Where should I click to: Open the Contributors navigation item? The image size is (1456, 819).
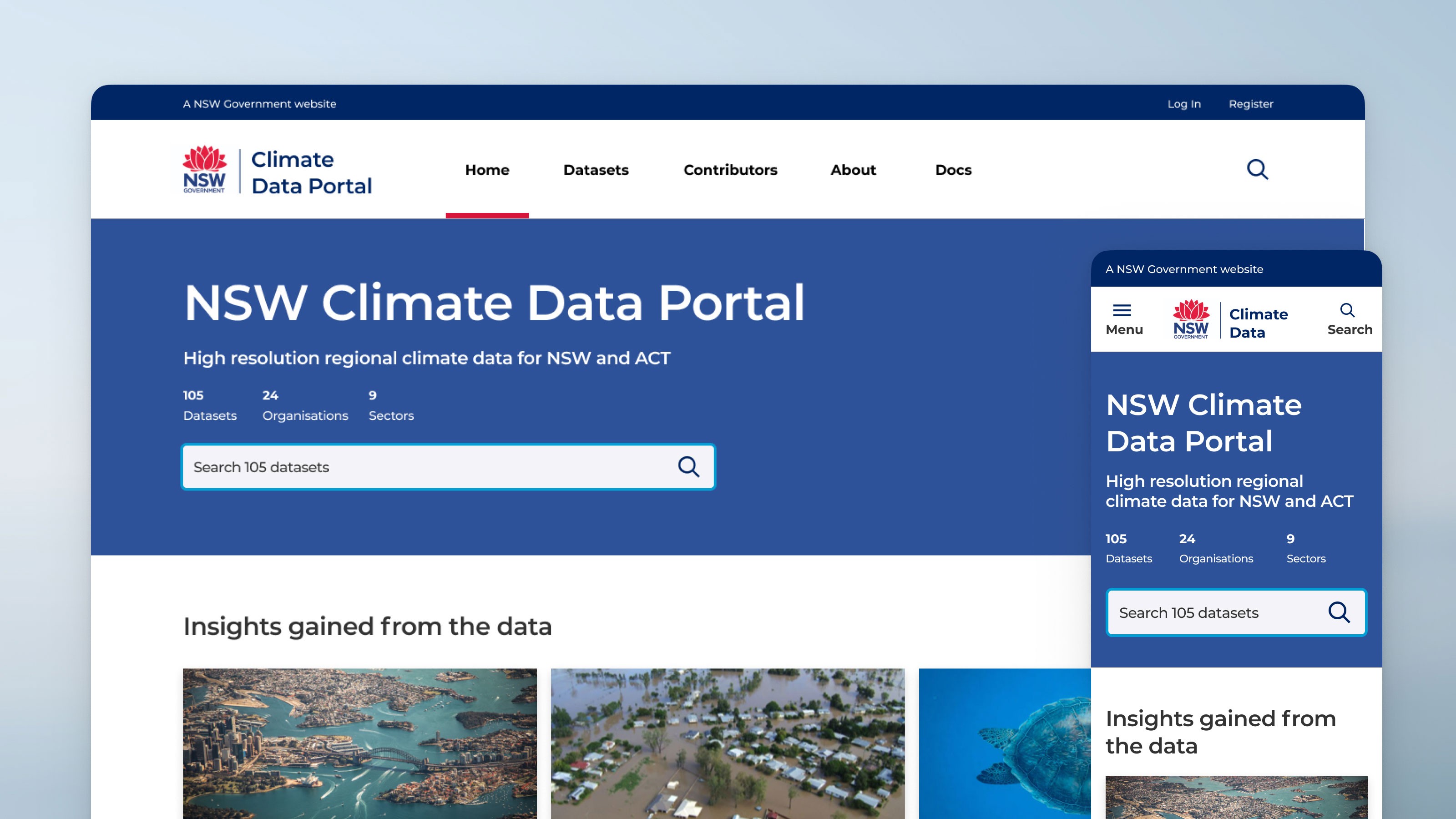point(730,170)
